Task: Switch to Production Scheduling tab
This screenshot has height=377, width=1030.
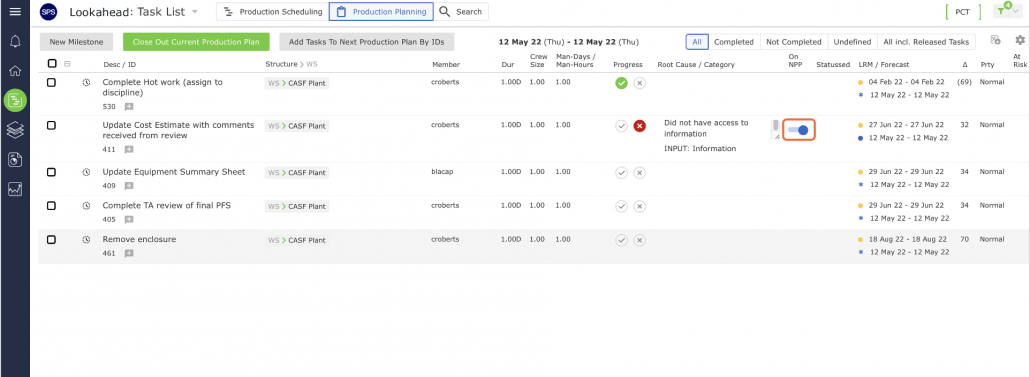Action: (272, 11)
